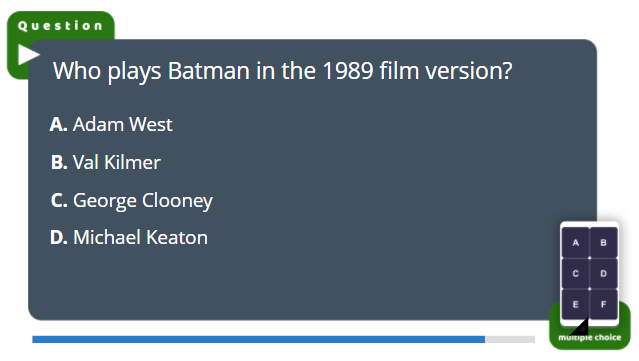
Task: Select answer B. Val Kilmer
Action: [x=106, y=162]
